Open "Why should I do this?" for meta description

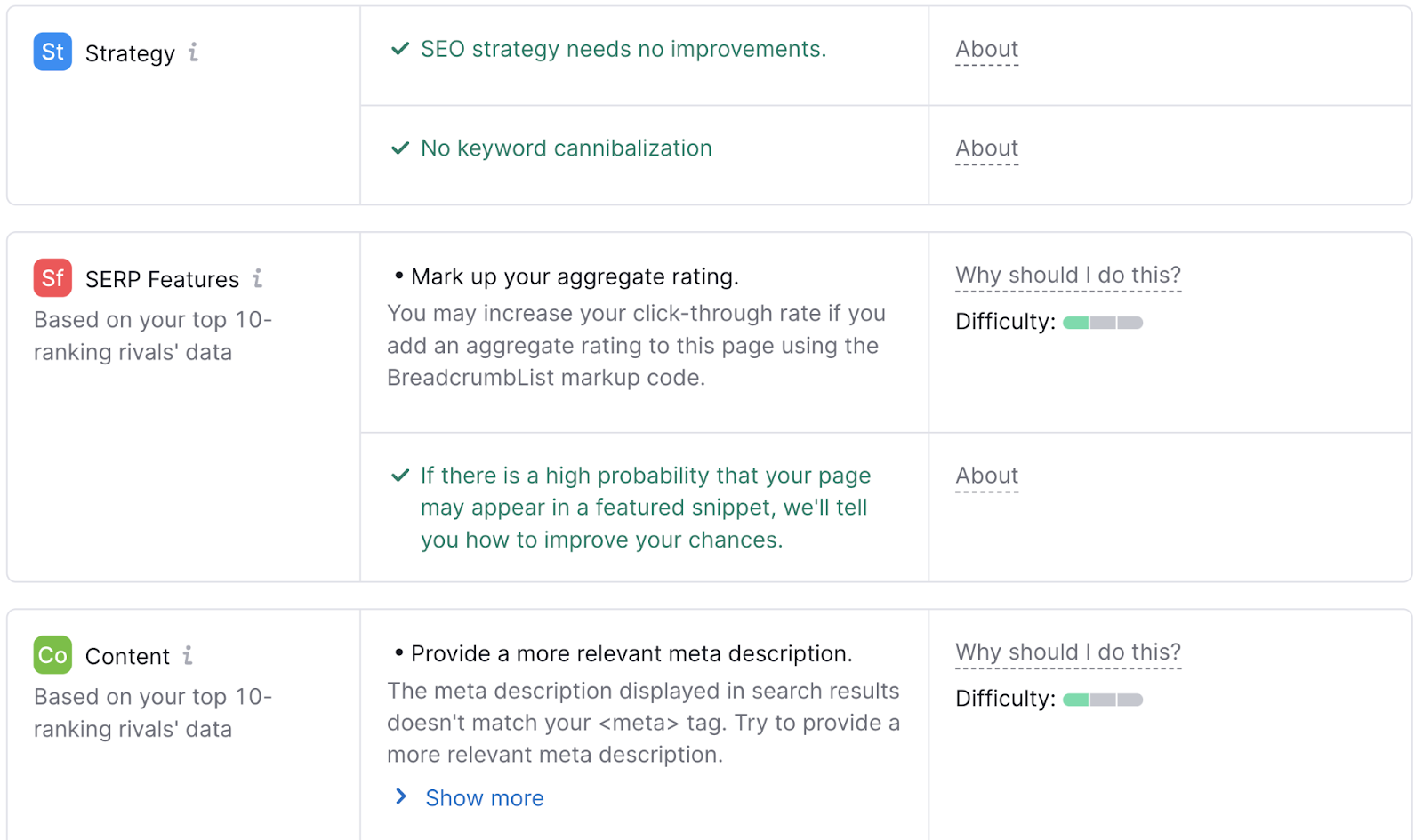1067,652
